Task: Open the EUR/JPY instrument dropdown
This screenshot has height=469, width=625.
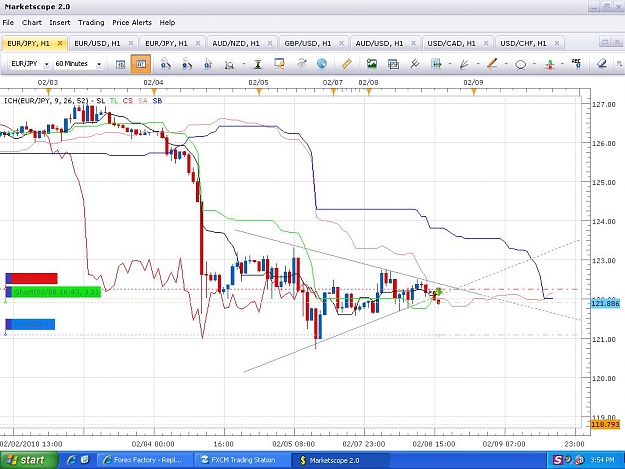Action: (x=46, y=64)
